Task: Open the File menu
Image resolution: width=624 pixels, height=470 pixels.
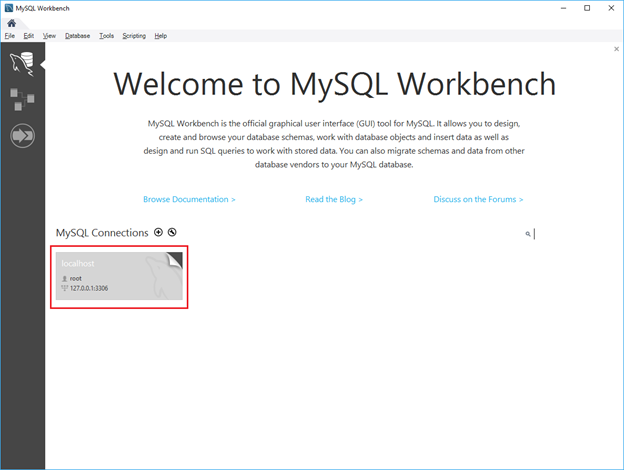Action: pos(10,36)
